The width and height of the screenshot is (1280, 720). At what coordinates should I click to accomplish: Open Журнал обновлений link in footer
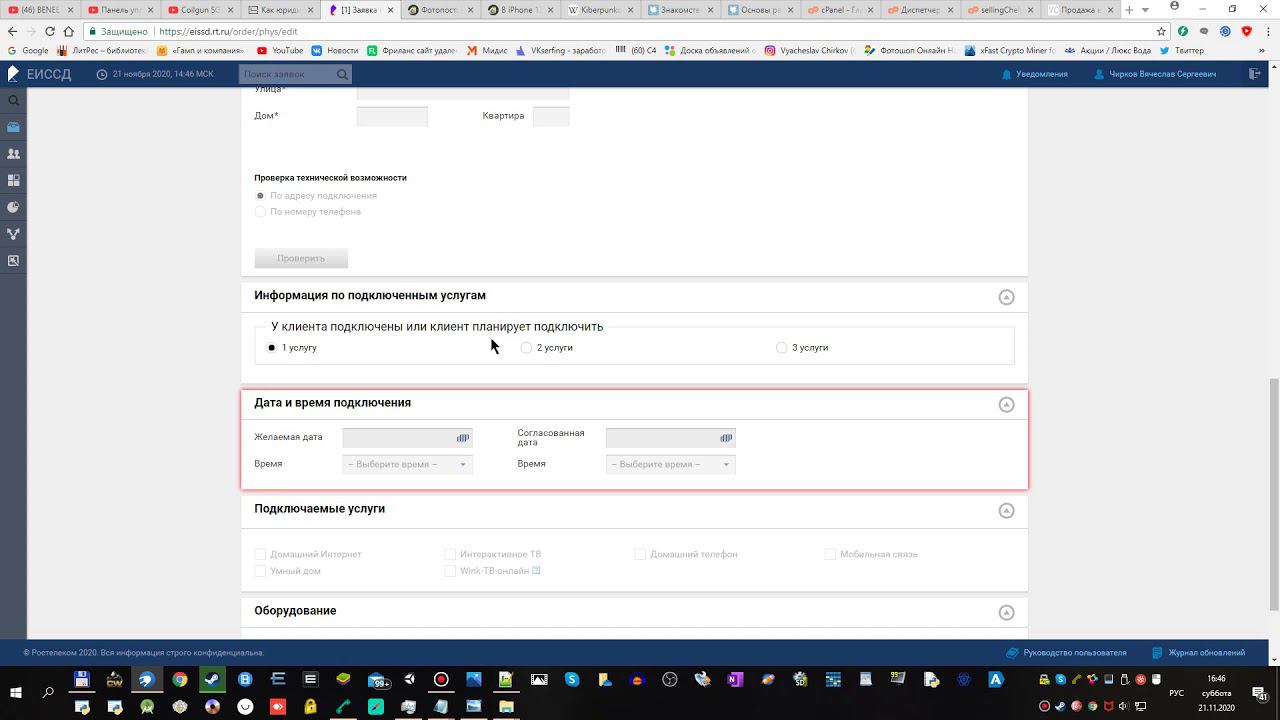(x=1198, y=653)
